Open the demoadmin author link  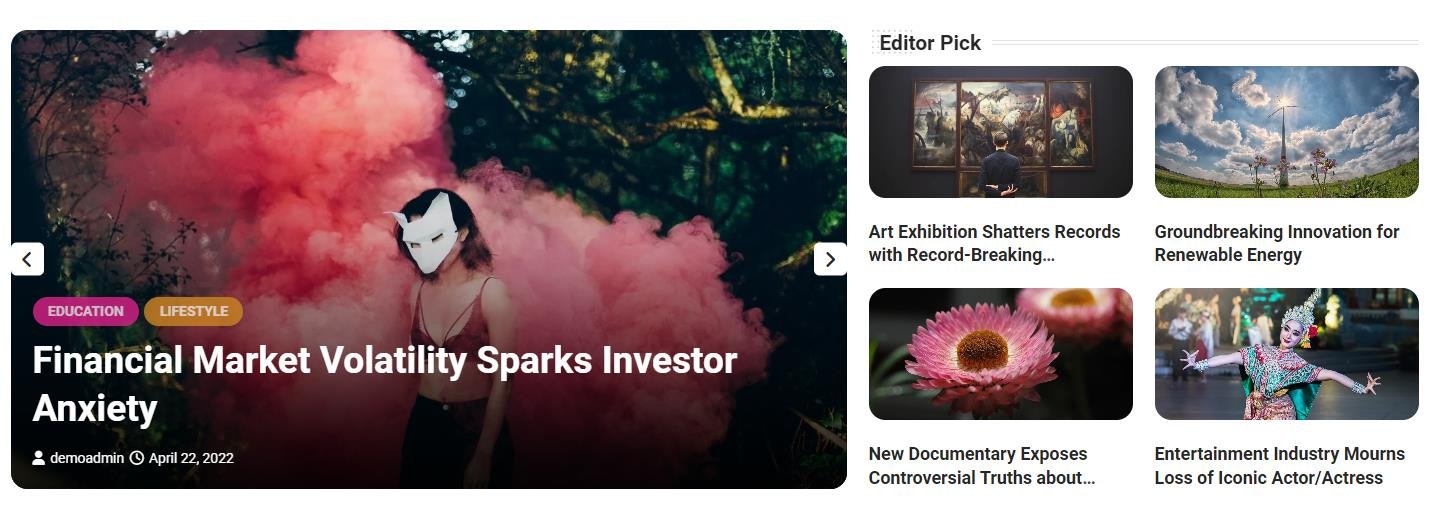pyautogui.click(x=87, y=458)
